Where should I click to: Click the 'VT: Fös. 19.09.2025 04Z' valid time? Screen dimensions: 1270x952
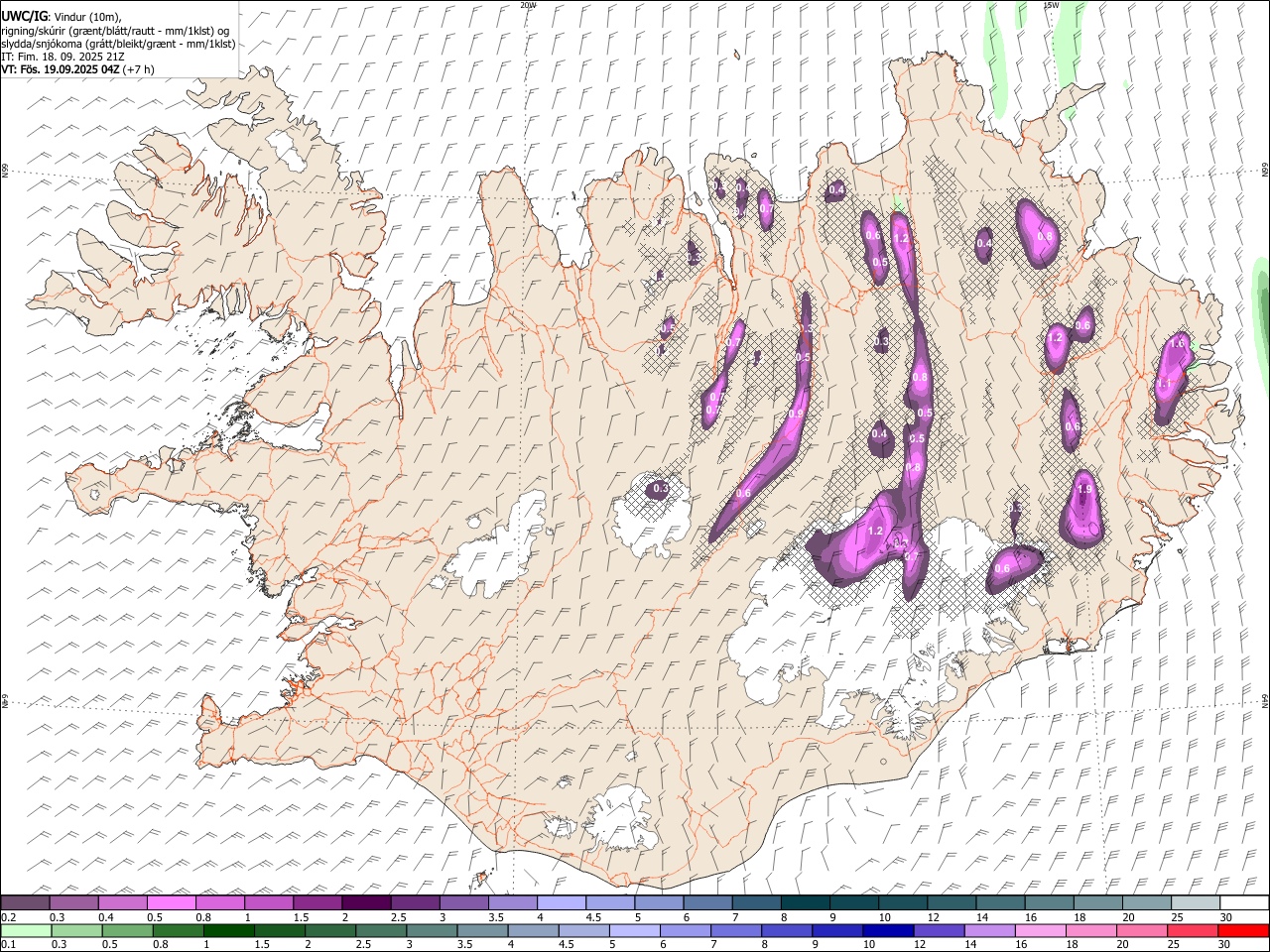60,69
